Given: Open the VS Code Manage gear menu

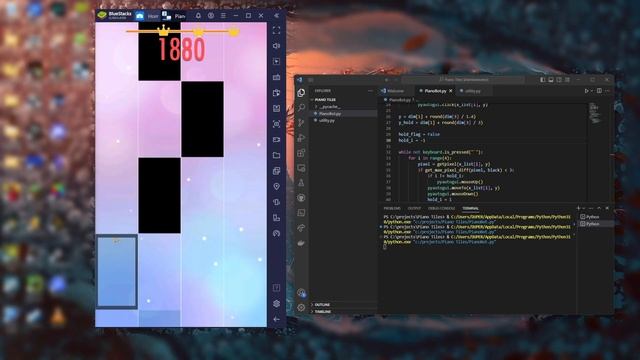Looking at the screenshot, I should click(x=301, y=307).
